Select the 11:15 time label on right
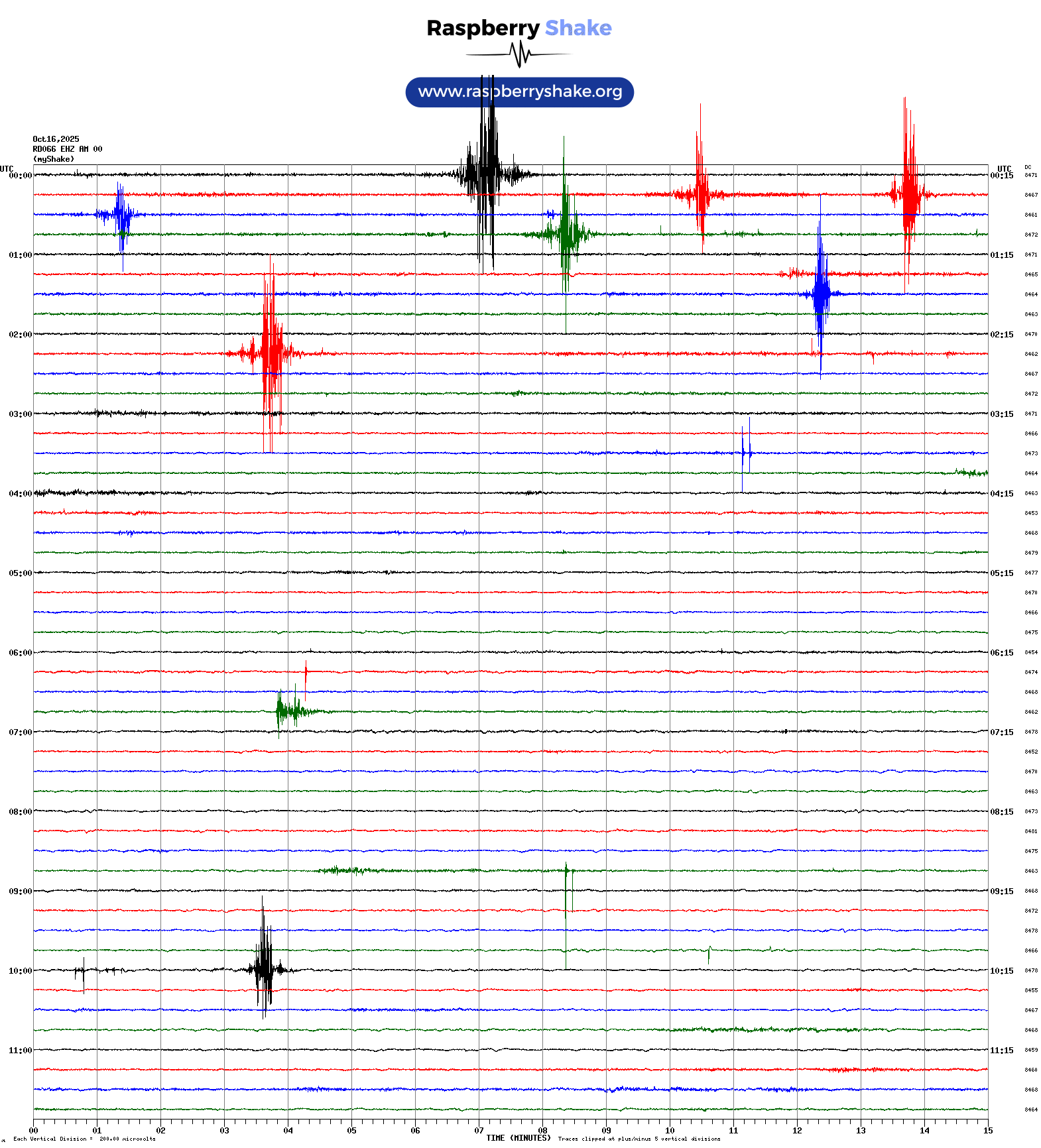This screenshot has height=1148, width=1041. tap(1001, 1051)
